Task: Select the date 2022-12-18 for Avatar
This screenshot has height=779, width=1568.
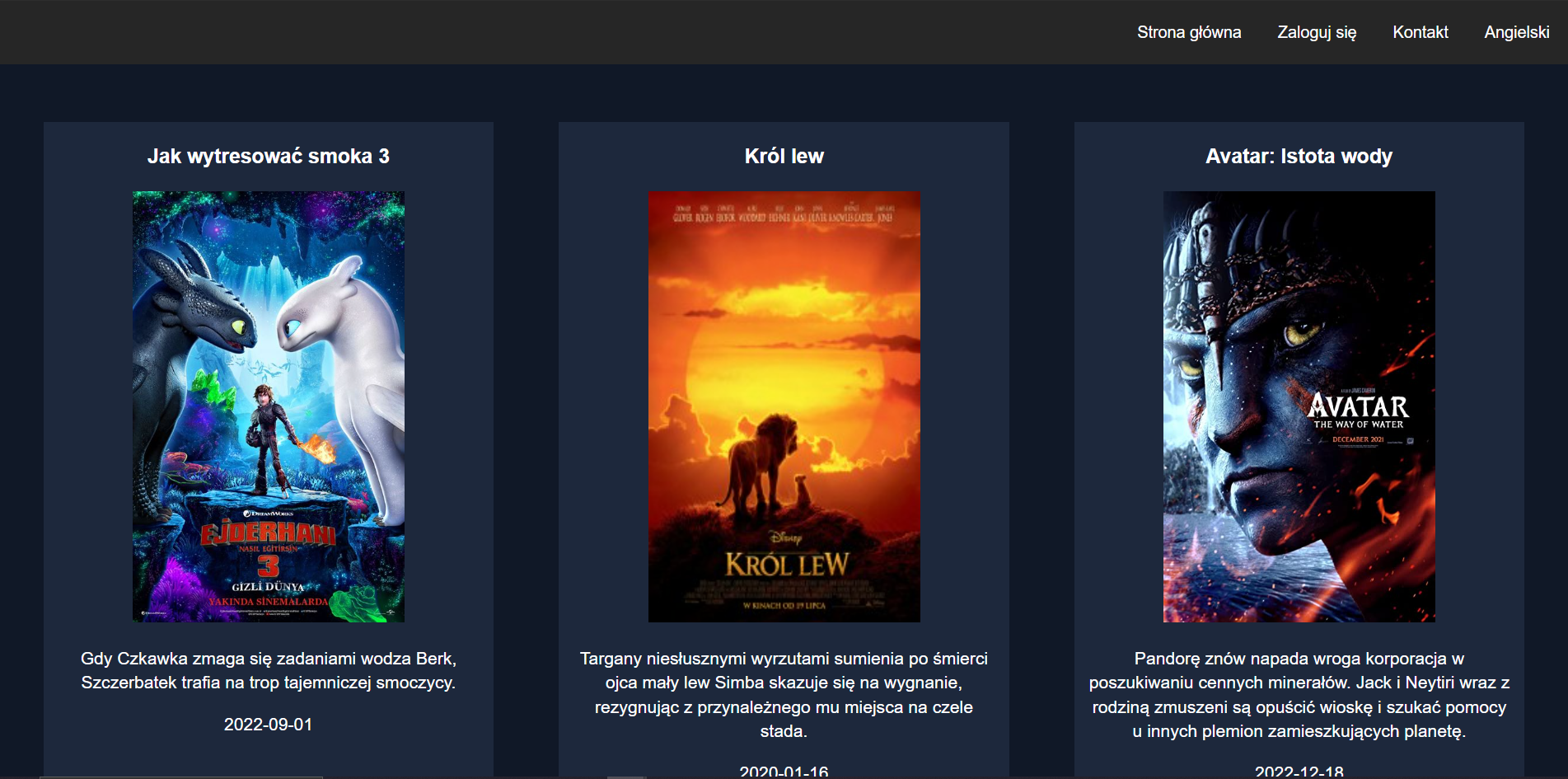Action: [x=1299, y=772]
